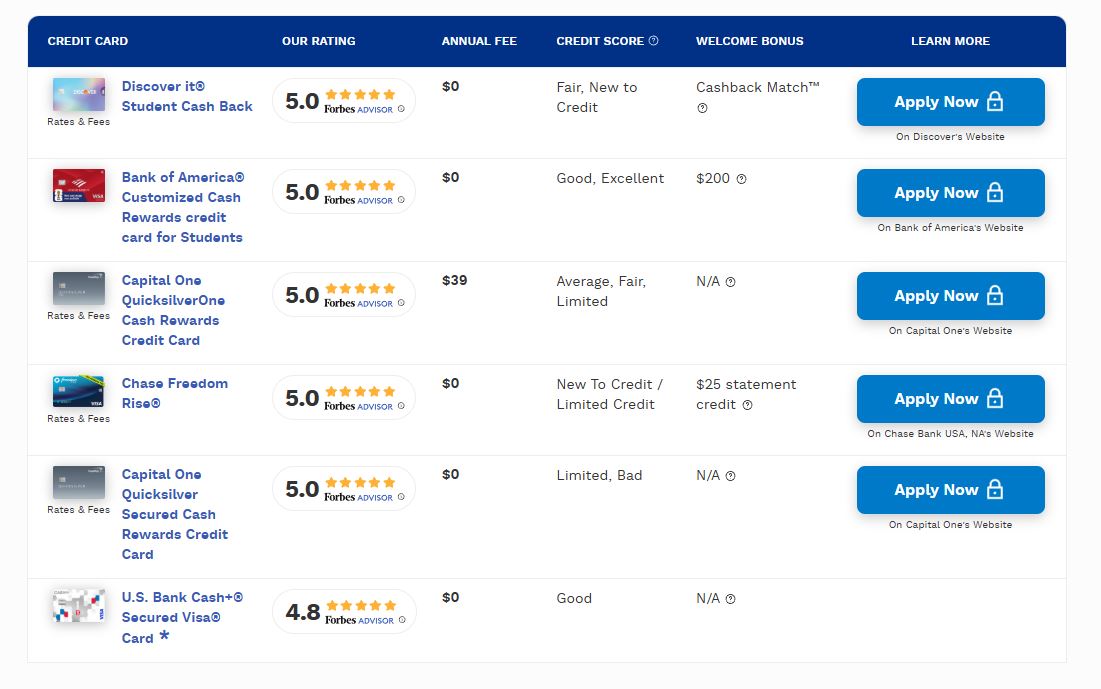Click Bank of America card thumbnail
The image size is (1101, 689).
(x=78, y=186)
